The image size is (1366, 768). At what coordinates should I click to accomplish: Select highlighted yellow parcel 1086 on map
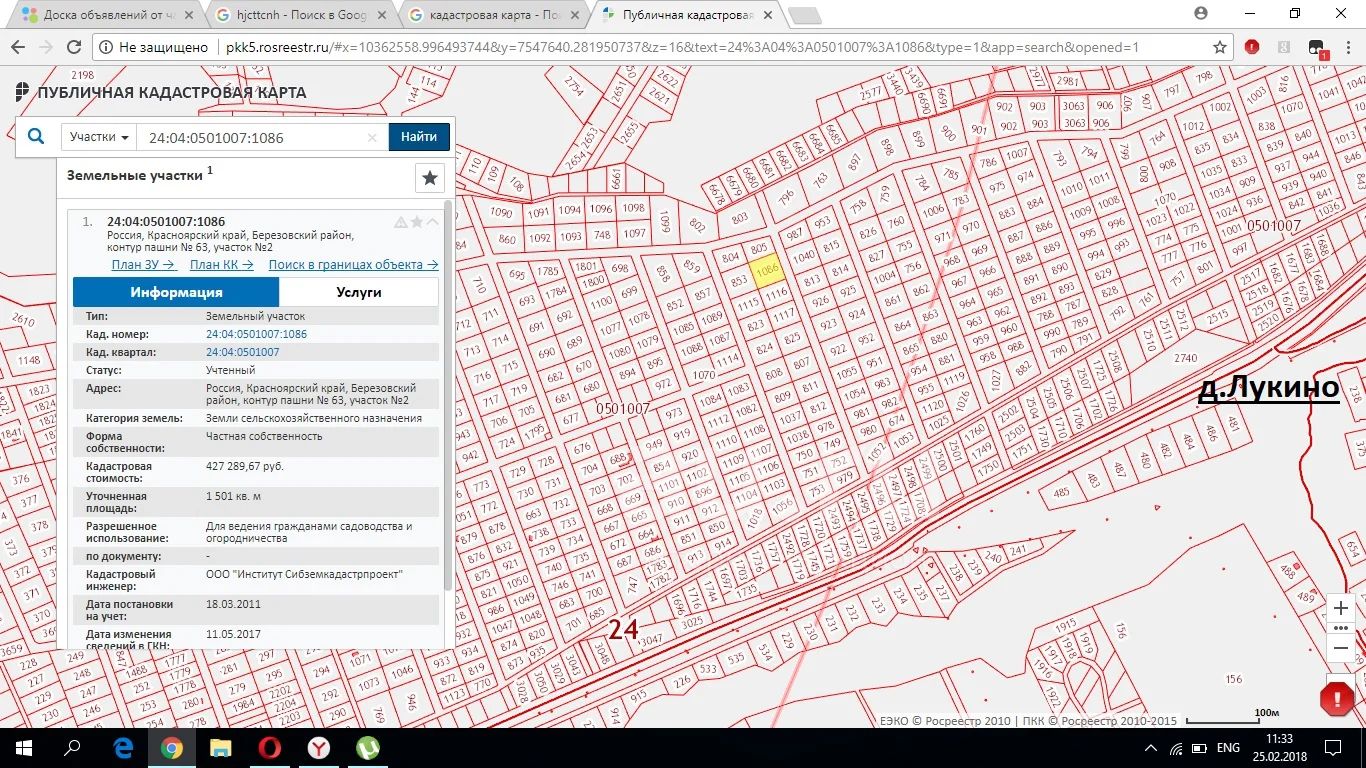[767, 271]
